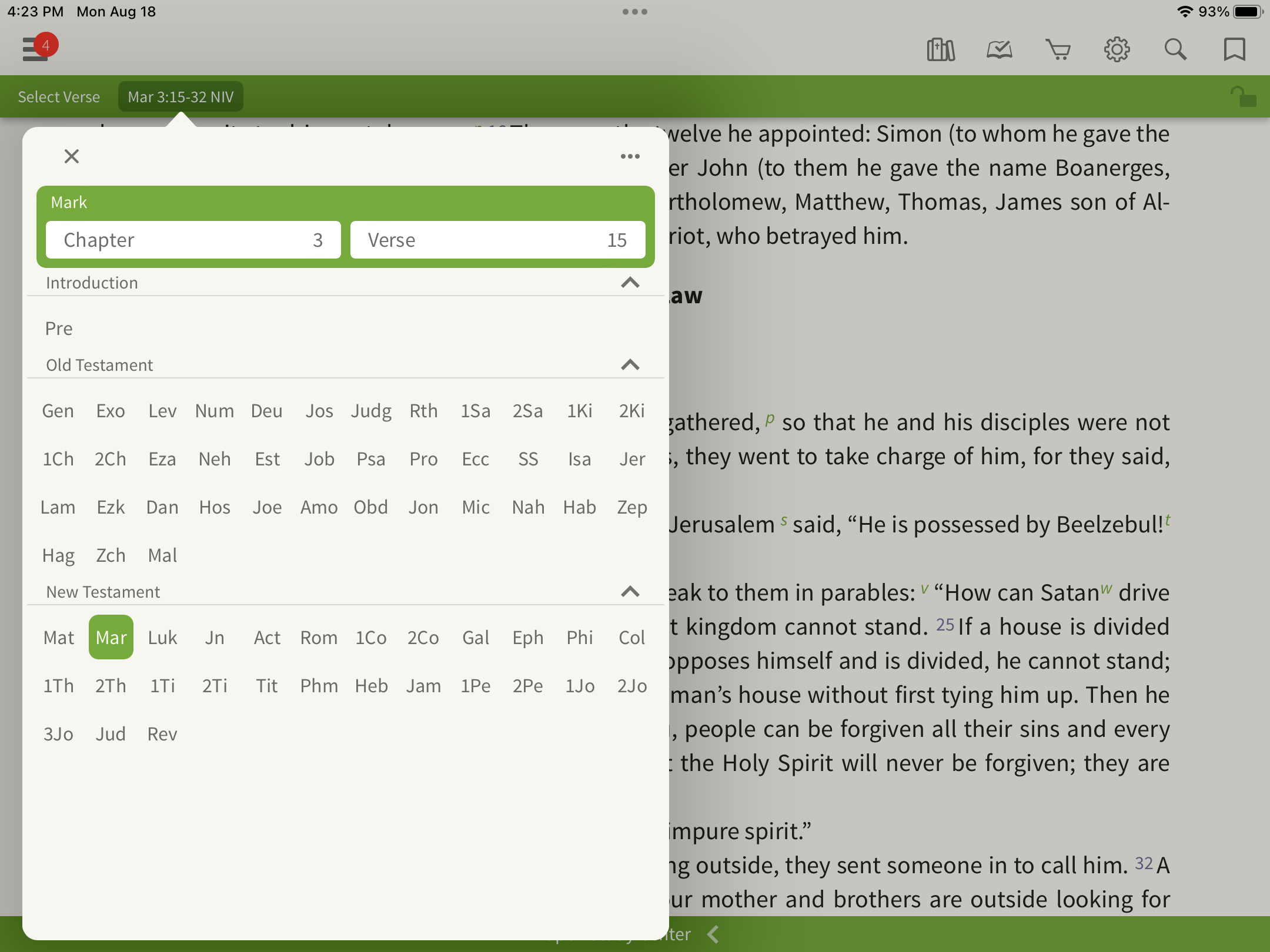Choose the book Rth
The image size is (1270, 952).
pos(423,411)
